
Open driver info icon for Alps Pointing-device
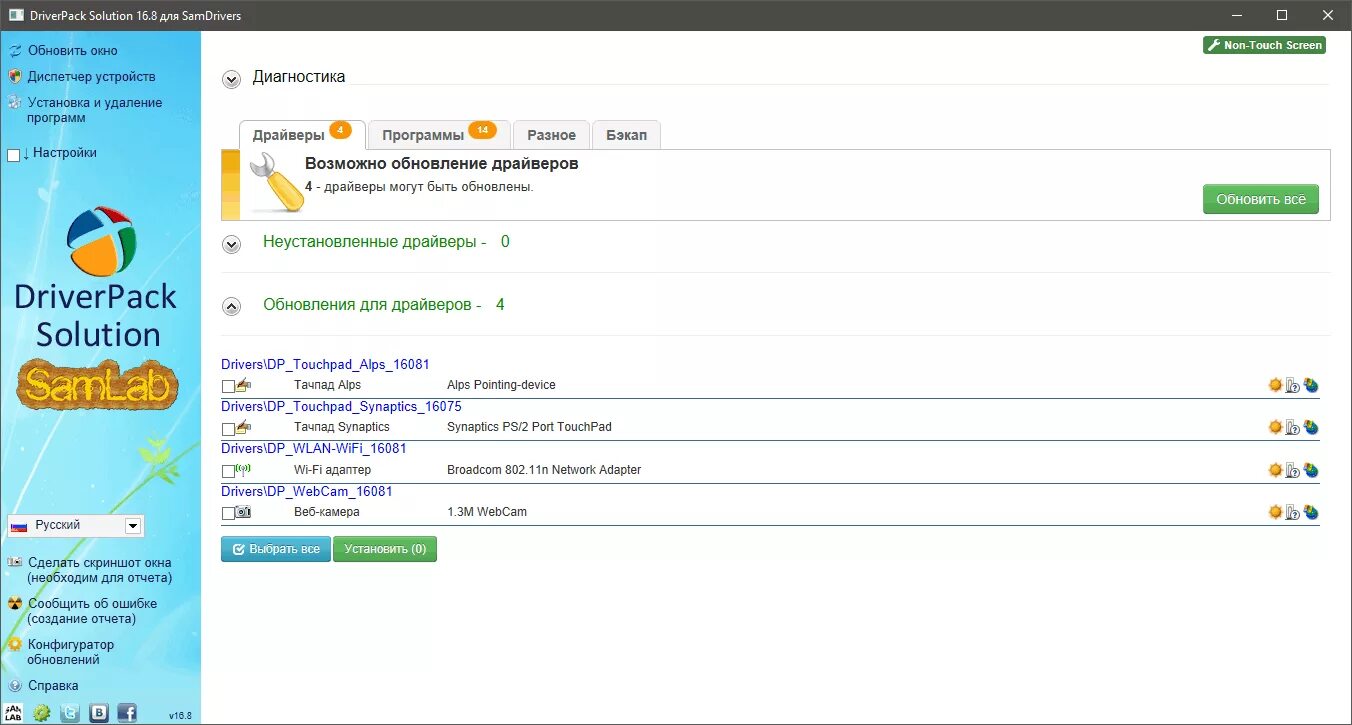coord(1292,385)
